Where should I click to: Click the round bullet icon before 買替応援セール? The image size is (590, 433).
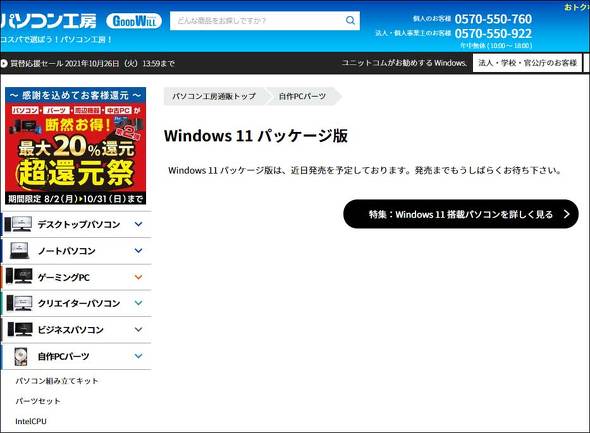coord(4,63)
